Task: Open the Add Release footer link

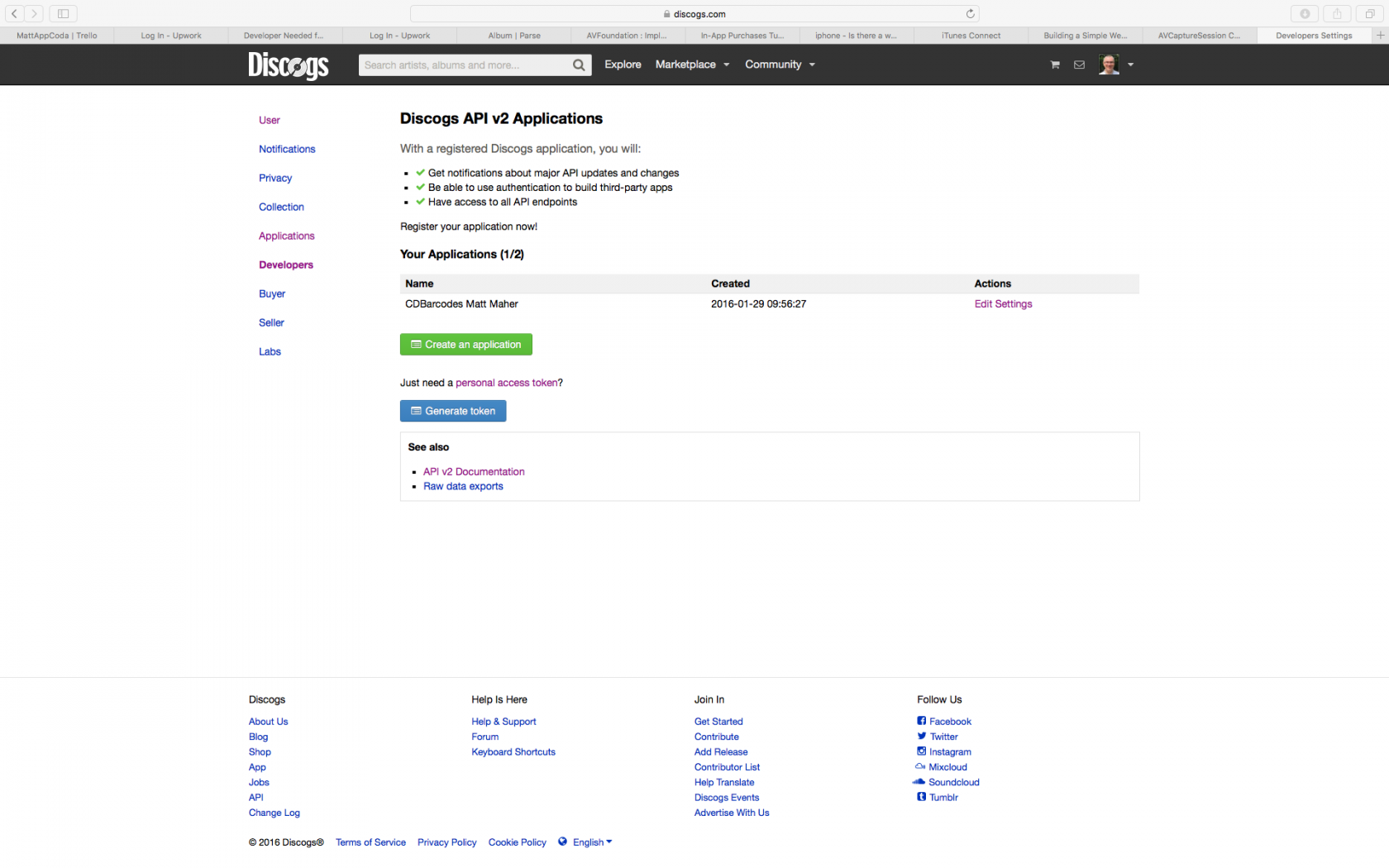Action: click(721, 752)
